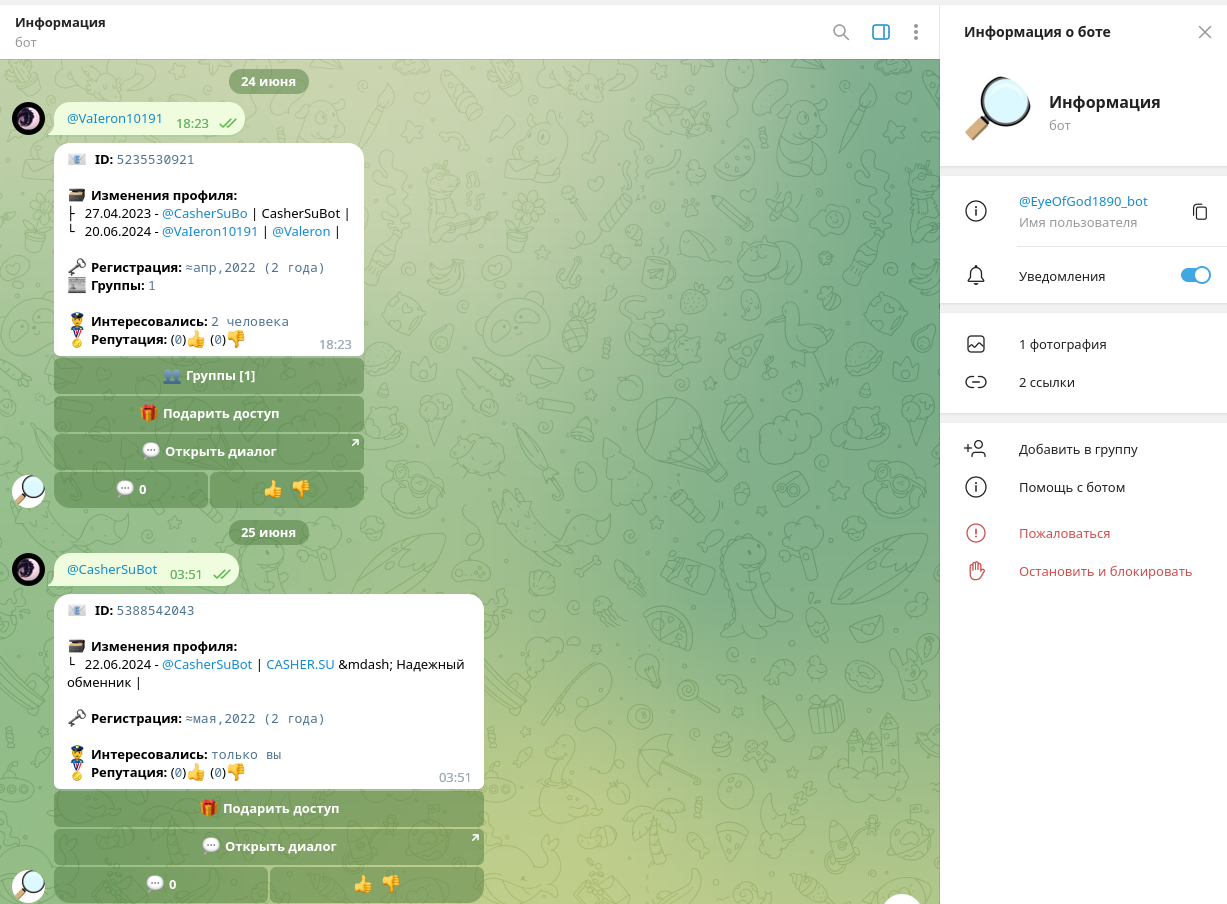Image resolution: width=1227 pixels, height=904 pixels.
Task: Open the @CasherSuBot link in second reply
Action: click(x=206, y=665)
